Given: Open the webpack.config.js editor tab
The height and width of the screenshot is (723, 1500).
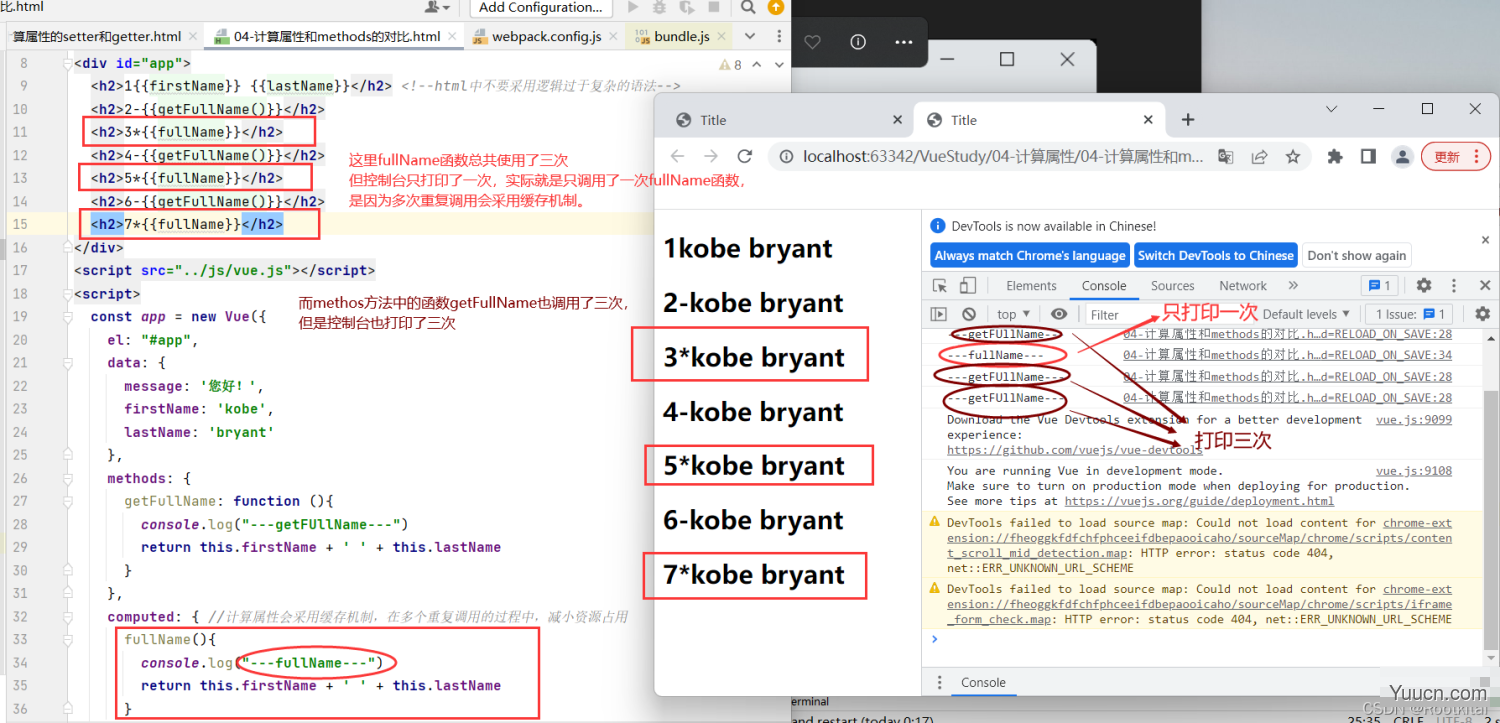Looking at the screenshot, I should tap(546, 36).
